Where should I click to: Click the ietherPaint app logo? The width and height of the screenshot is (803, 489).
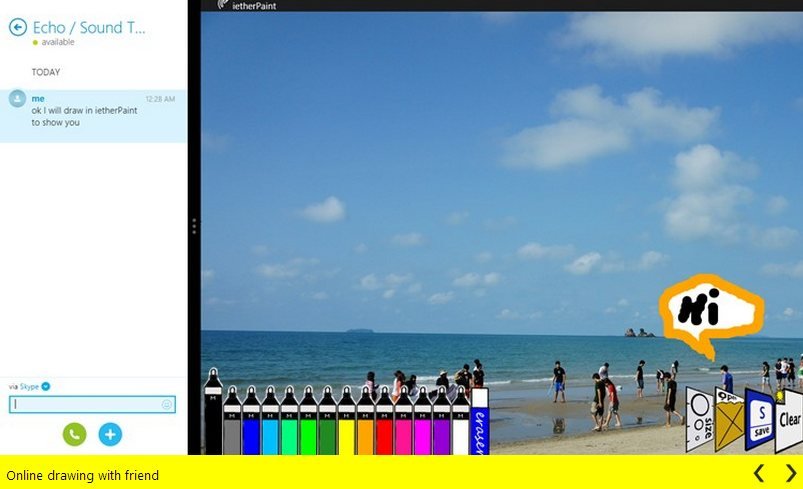[223, 5]
